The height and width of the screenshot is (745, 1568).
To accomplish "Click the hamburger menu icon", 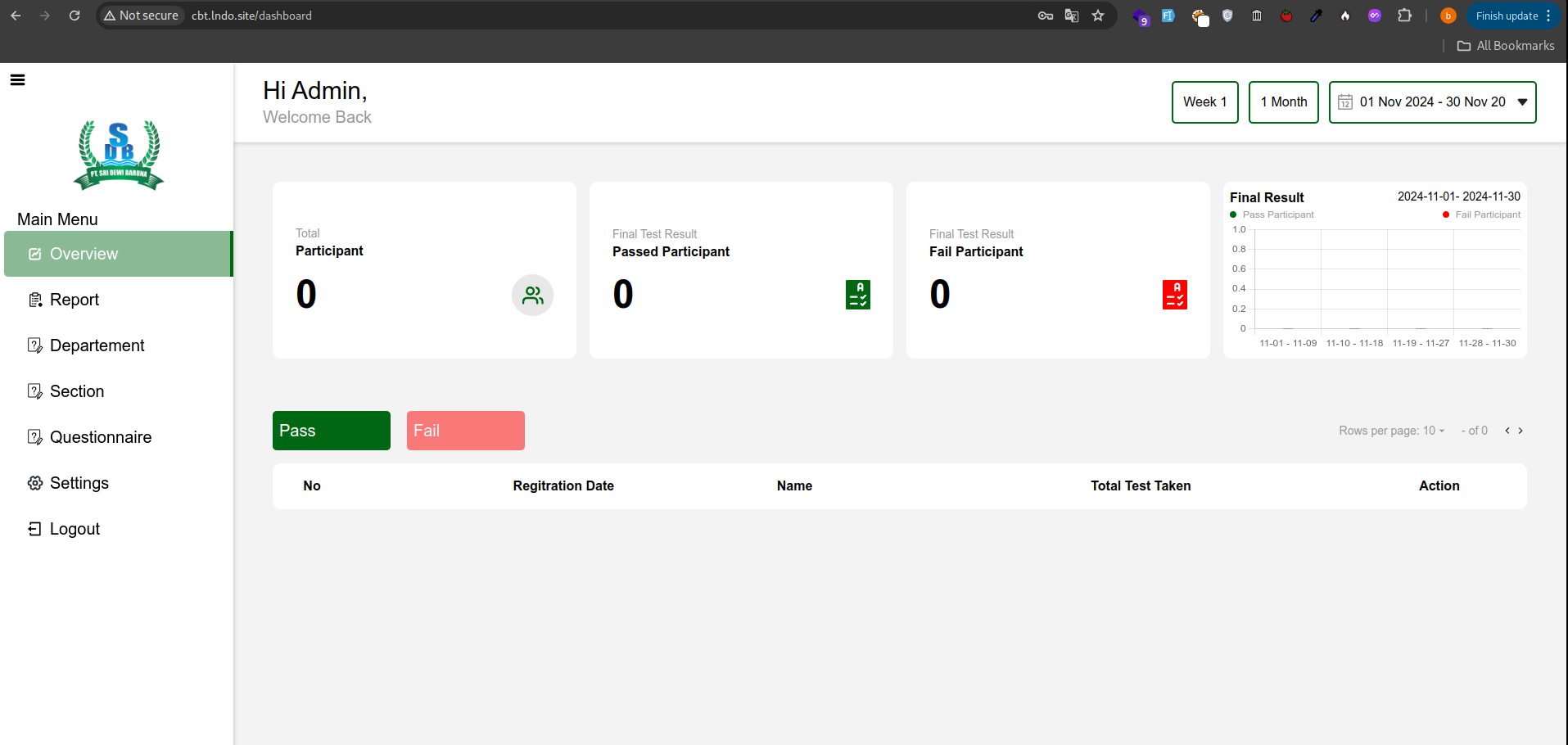I will coord(17,79).
